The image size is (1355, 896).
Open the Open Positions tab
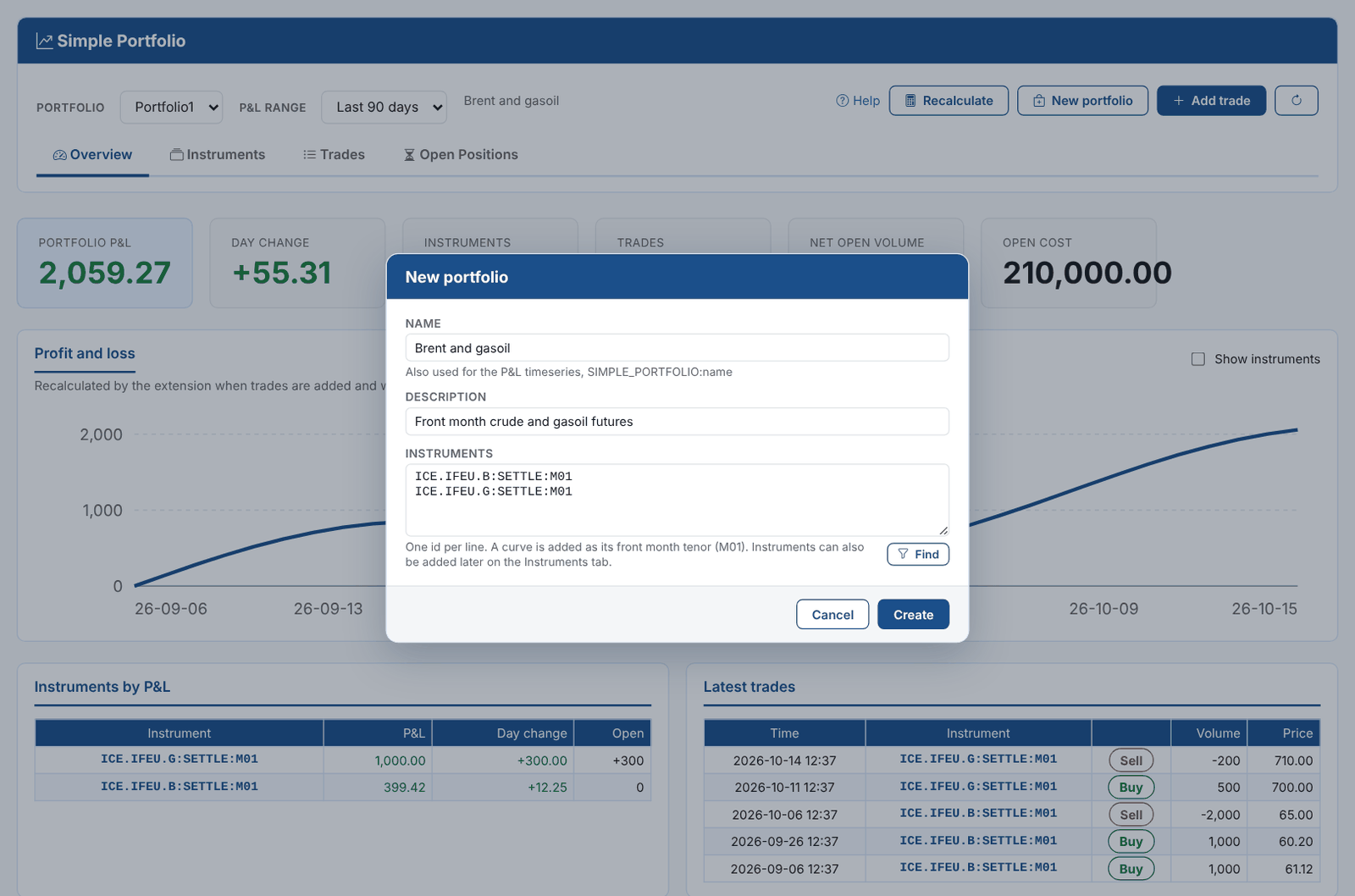461,155
